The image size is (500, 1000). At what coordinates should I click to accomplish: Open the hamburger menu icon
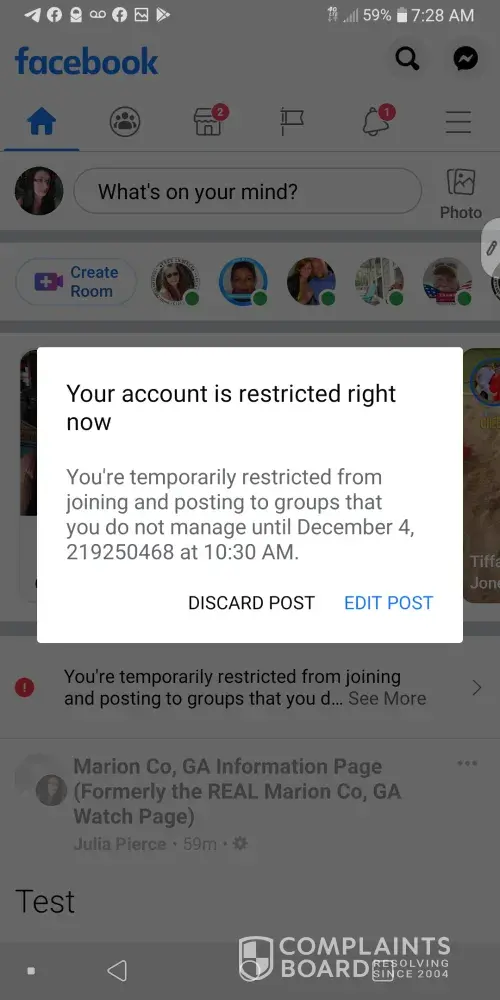pos(459,122)
